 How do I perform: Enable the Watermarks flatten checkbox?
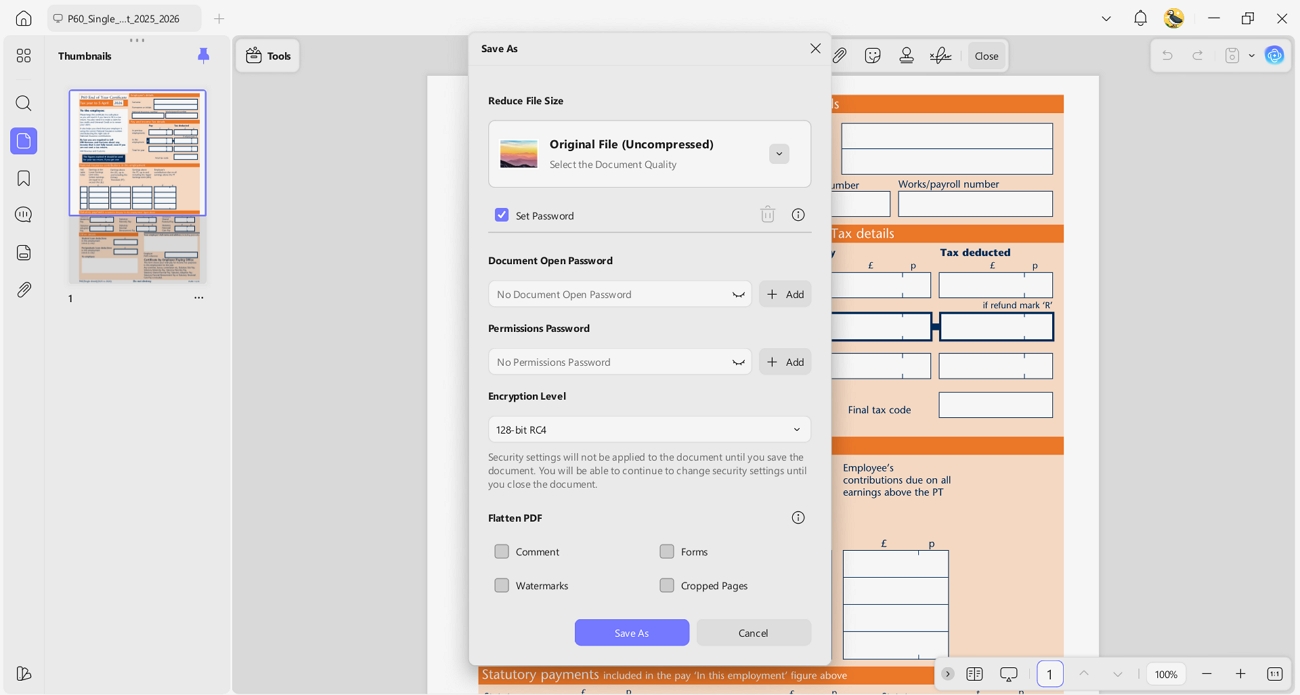[x=502, y=585]
